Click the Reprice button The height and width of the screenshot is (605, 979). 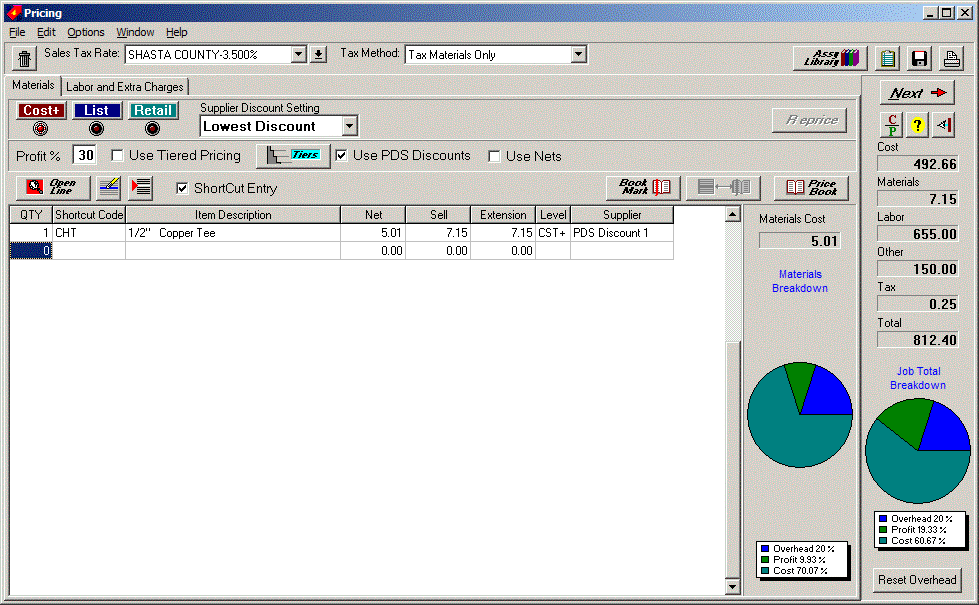(810, 120)
